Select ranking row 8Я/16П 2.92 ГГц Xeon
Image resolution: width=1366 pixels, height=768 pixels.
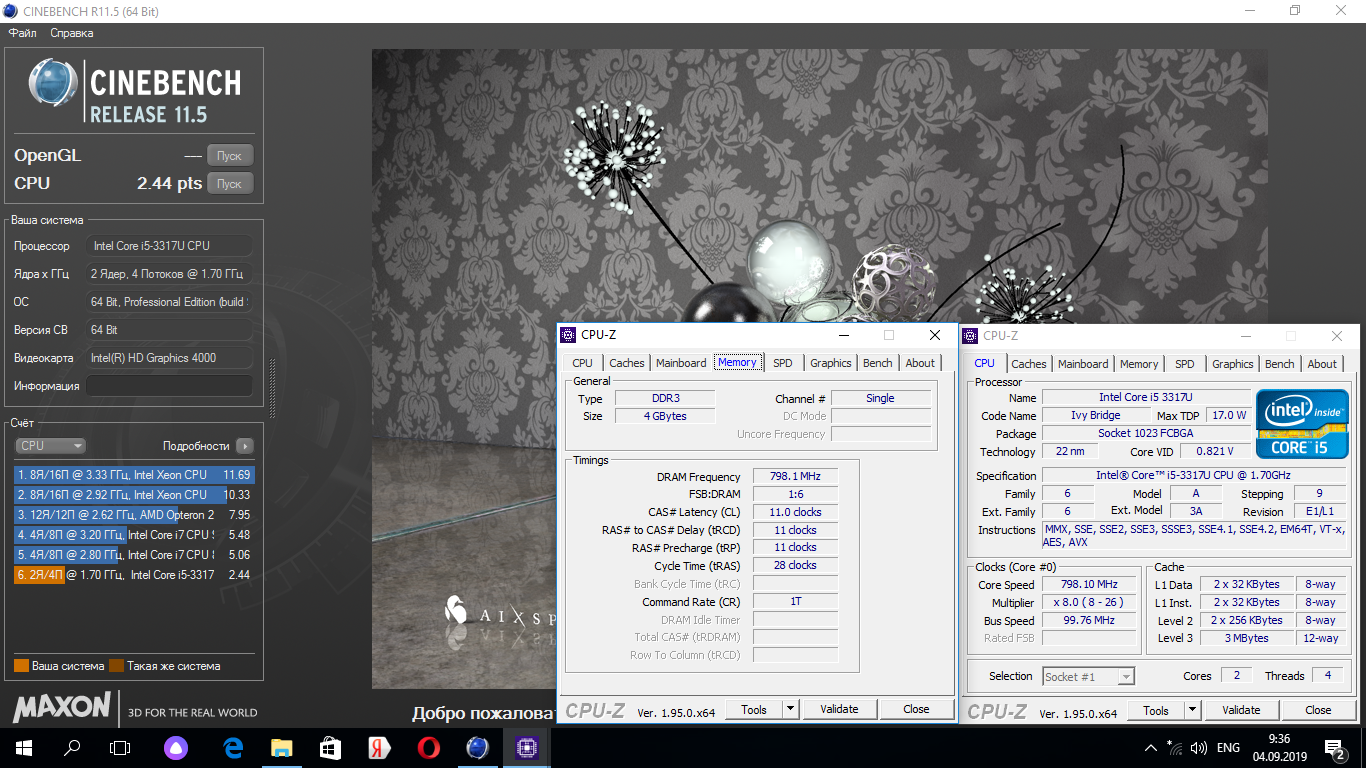(133, 495)
